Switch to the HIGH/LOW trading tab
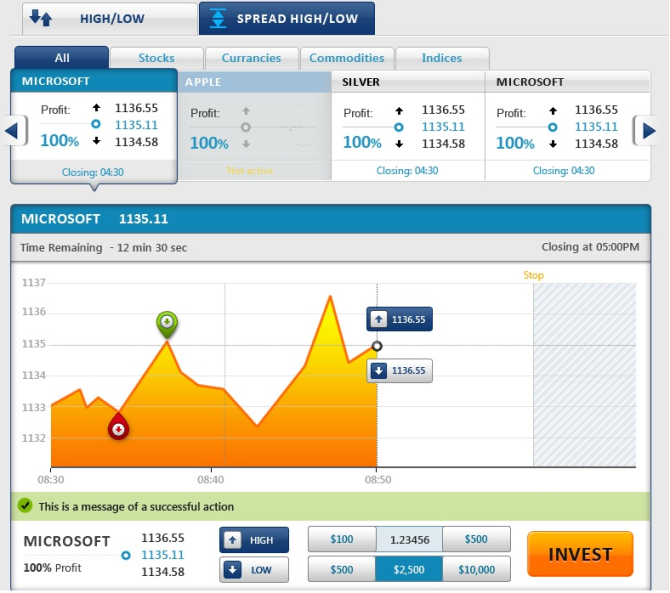The height and width of the screenshot is (593, 670). tap(110, 18)
